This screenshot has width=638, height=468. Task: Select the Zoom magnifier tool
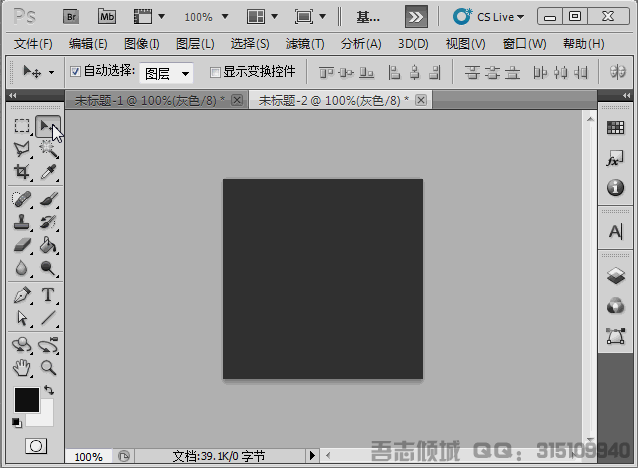pyautogui.click(x=47, y=368)
